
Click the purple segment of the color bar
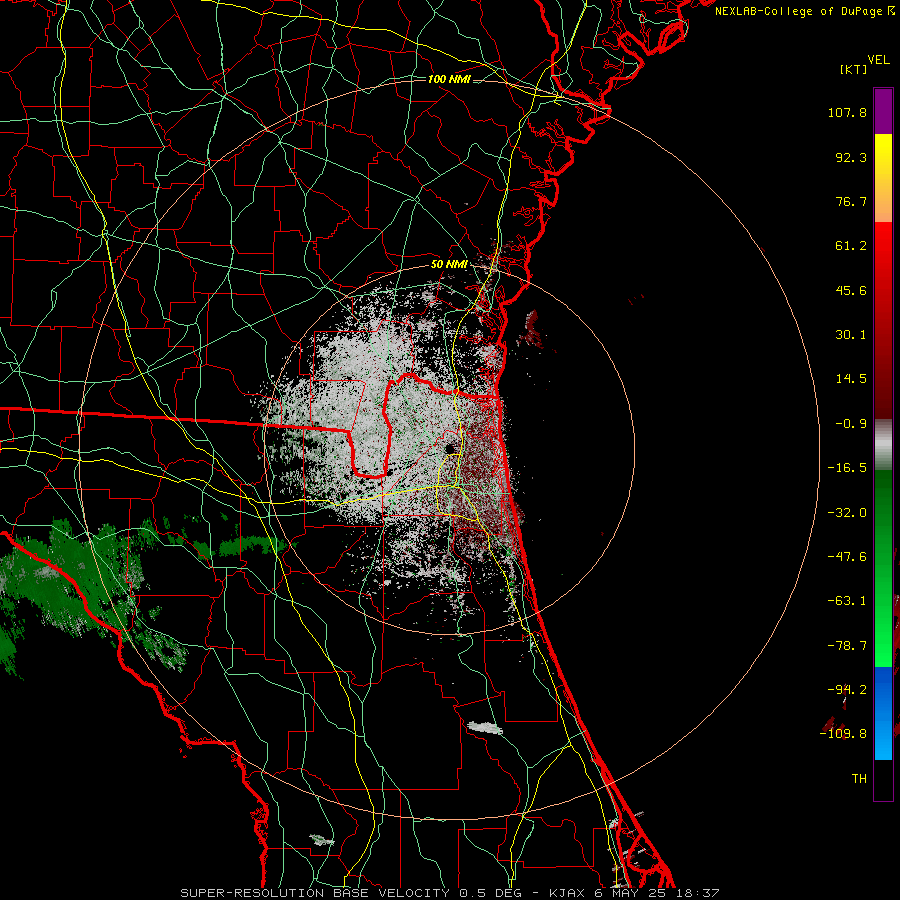(x=883, y=112)
